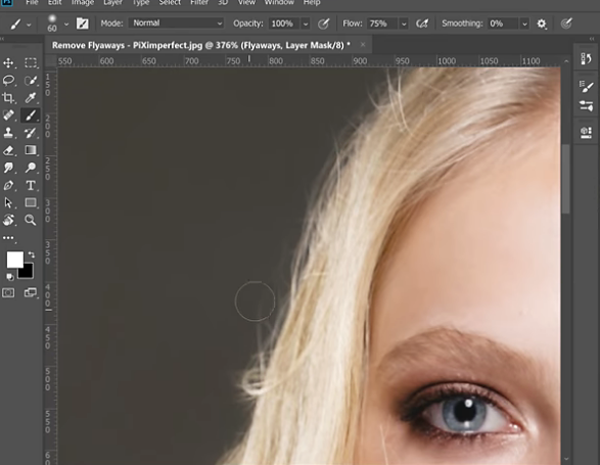Click the Smoothing 0% field
The height and width of the screenshot is (465, 600).
(x=504, y=24)
